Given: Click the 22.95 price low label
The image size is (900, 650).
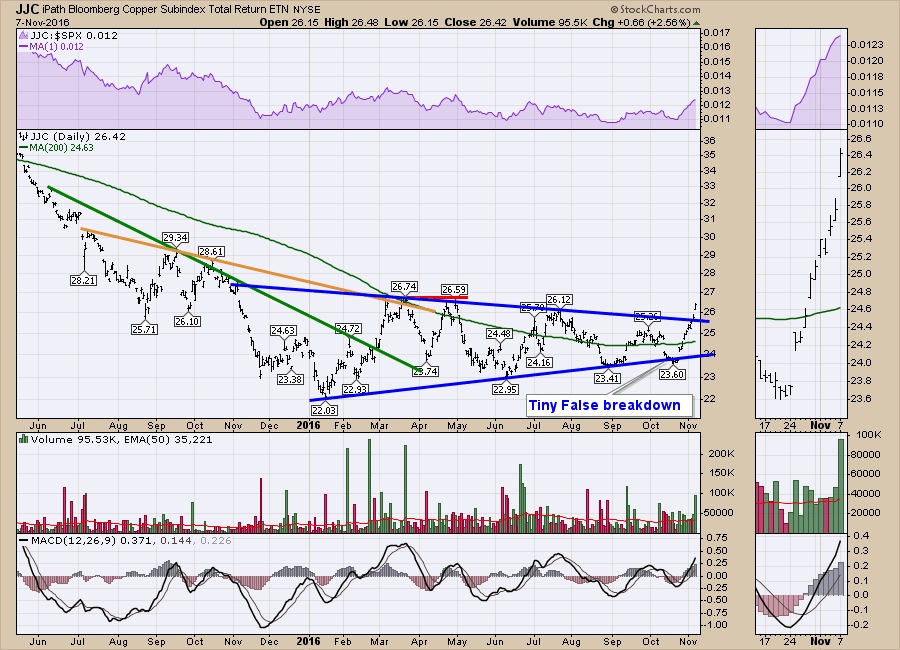Looking at the screenshot, I should tap(505, 389).
